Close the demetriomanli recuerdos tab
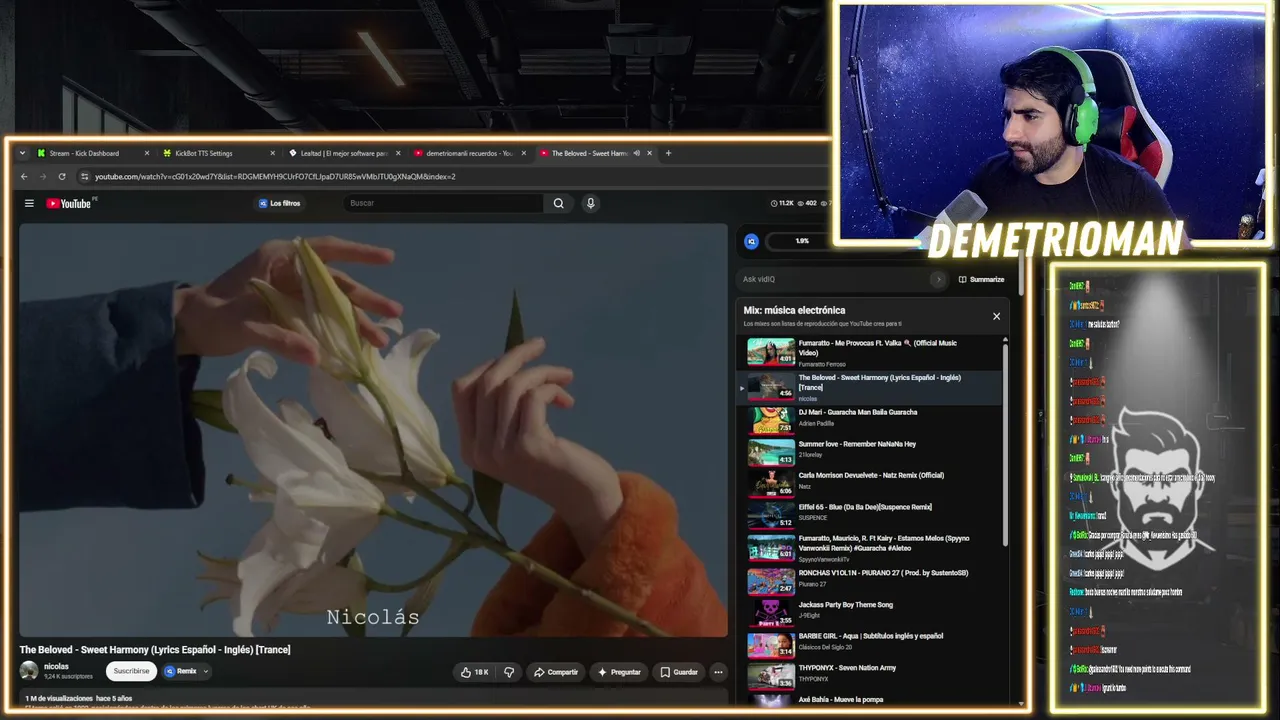Viewport: 1280px width, 720px height. pos(523,153)
